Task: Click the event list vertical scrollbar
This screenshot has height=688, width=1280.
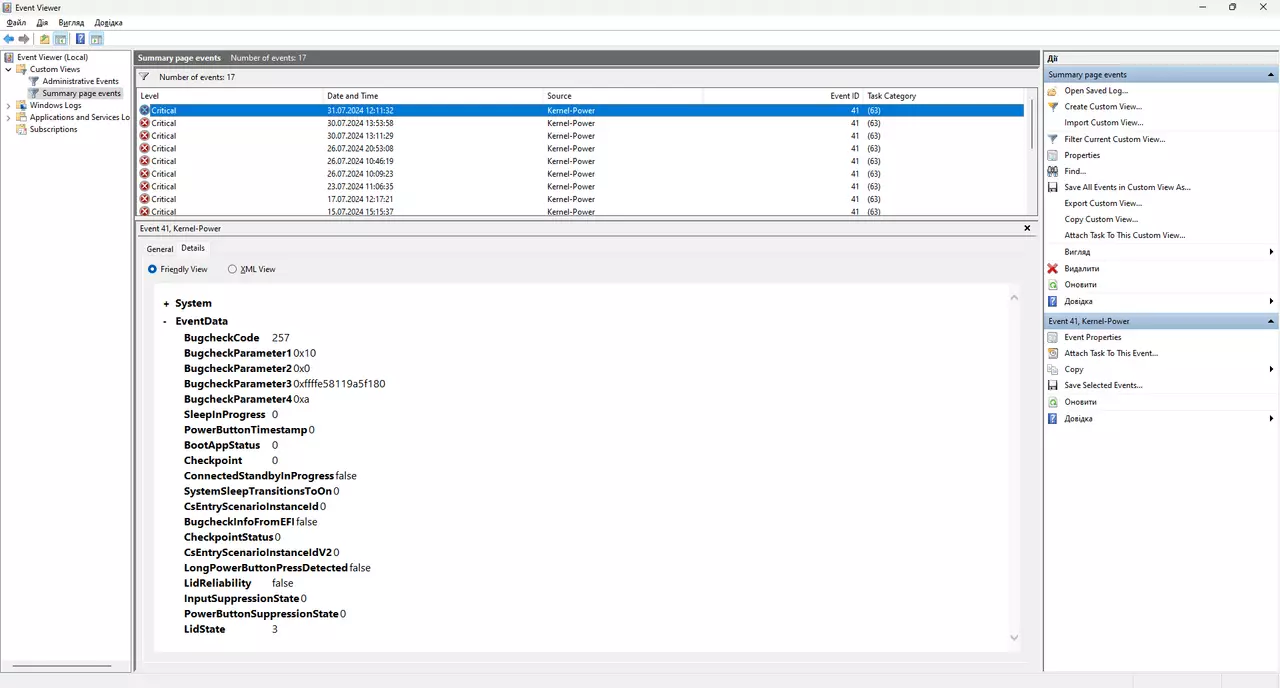Action: (x=1030, y=160)
